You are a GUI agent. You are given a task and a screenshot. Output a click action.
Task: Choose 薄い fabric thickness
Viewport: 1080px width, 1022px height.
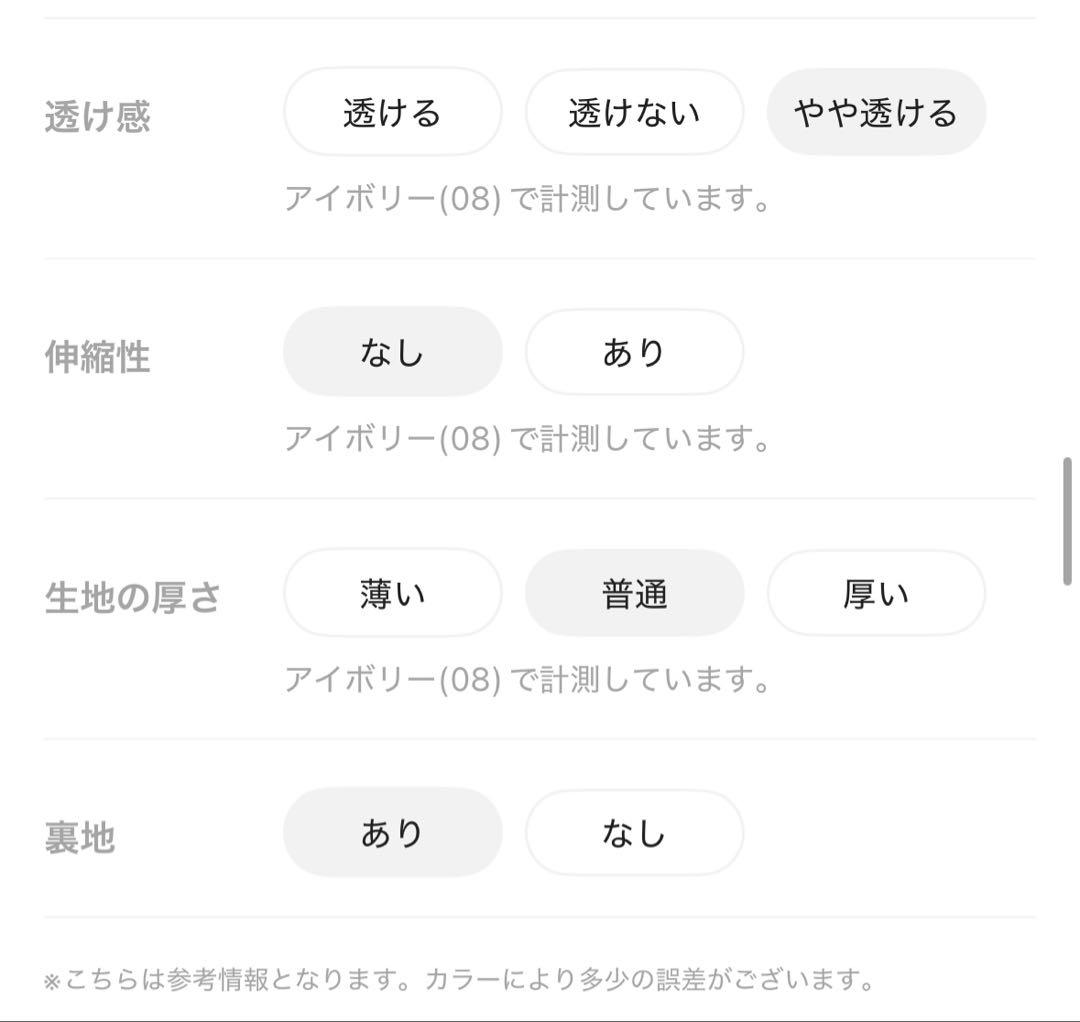[393, 593]
